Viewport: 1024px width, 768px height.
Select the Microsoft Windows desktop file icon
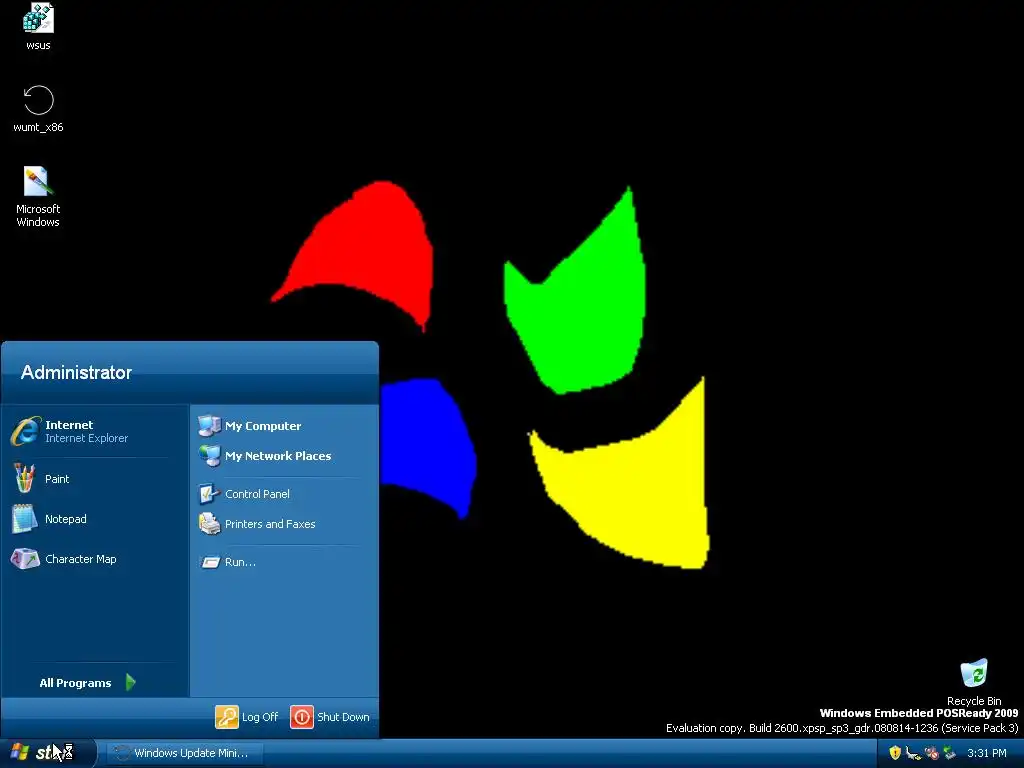[x=38, y=182]
